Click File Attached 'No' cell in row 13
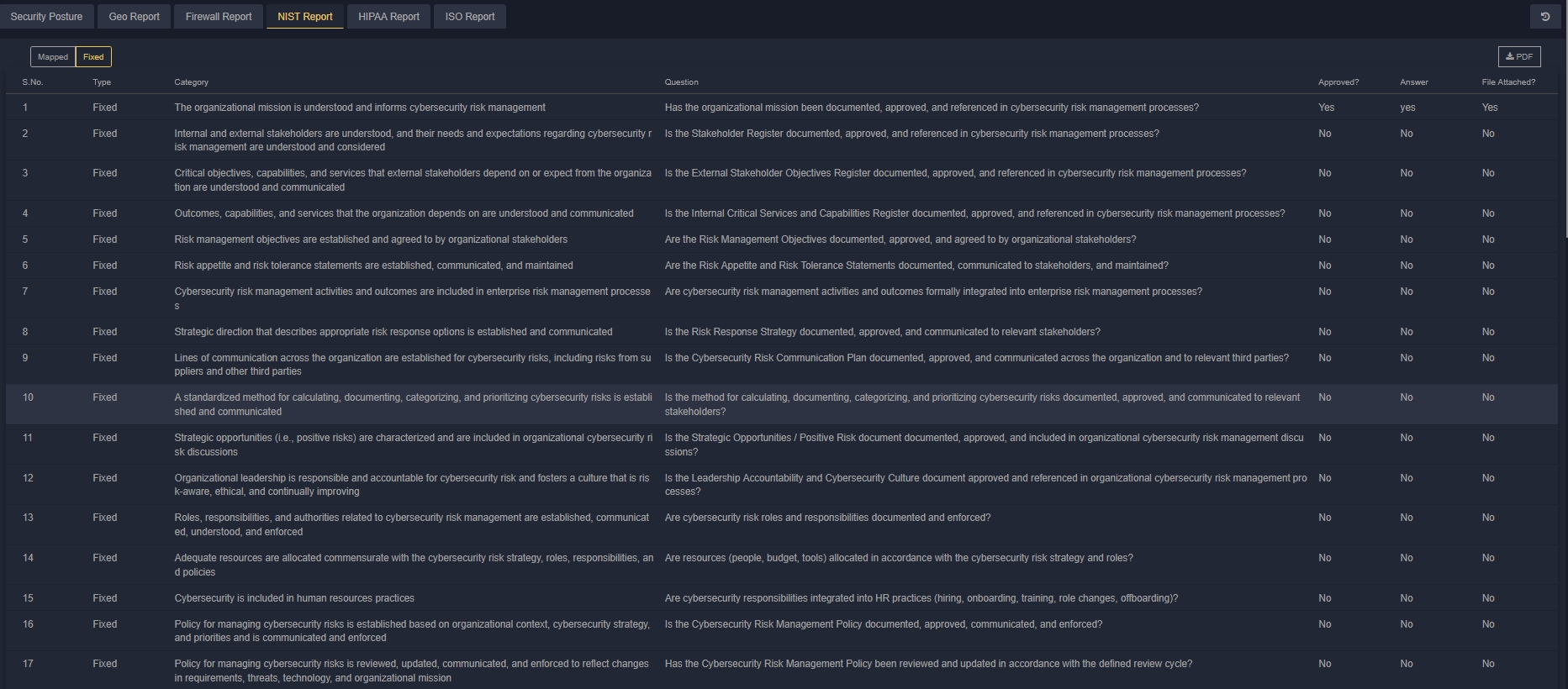The image size is (1568, 689). coord(1488,518)
